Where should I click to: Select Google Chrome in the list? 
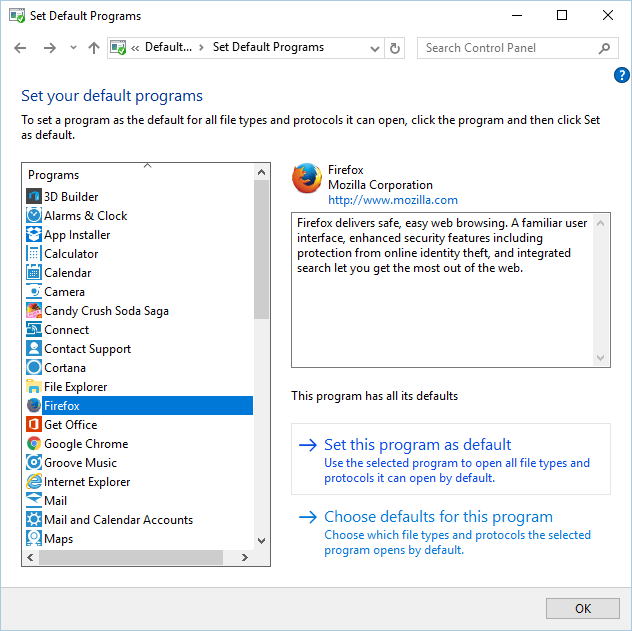(x=86, y=444)
